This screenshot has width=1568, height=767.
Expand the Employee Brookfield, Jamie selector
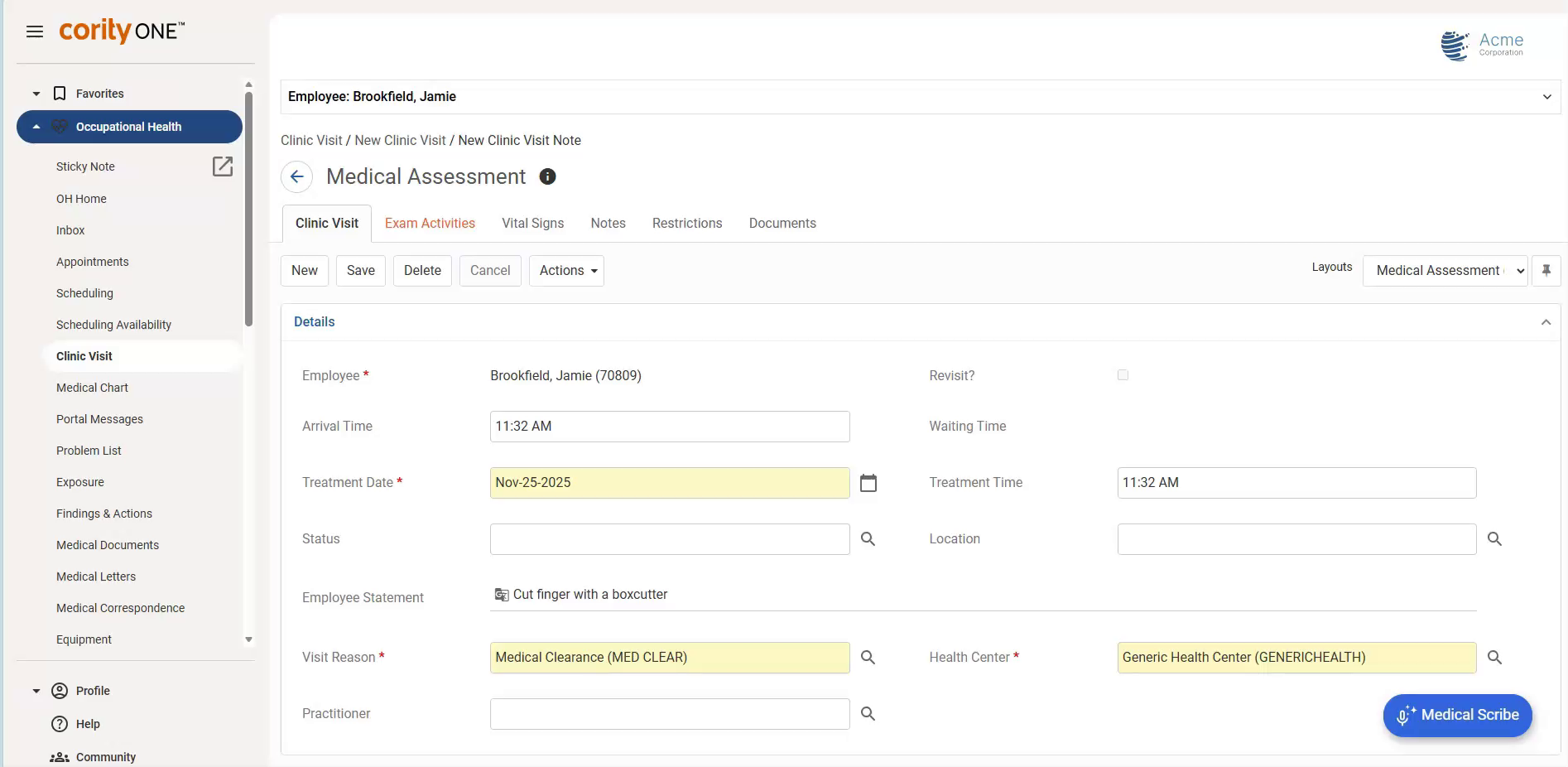1546,96
